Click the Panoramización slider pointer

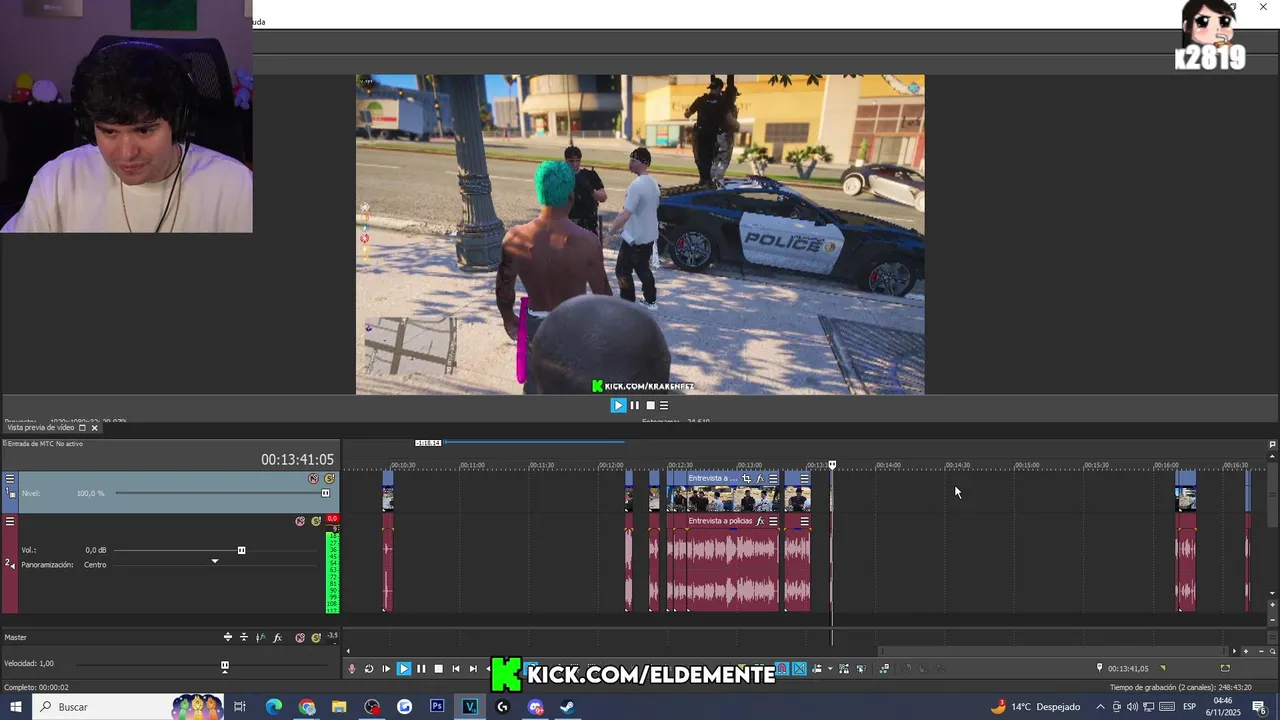(214, 561)
